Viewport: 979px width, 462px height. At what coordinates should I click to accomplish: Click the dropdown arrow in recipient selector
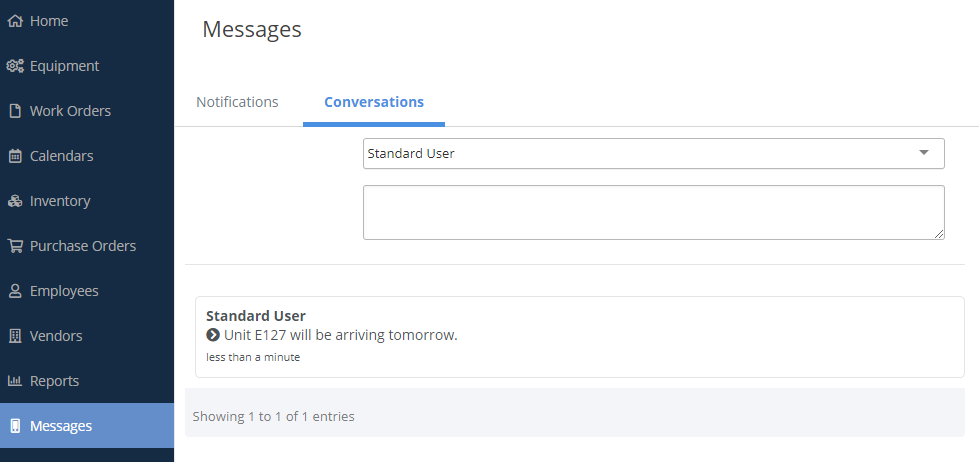[924, 153]
